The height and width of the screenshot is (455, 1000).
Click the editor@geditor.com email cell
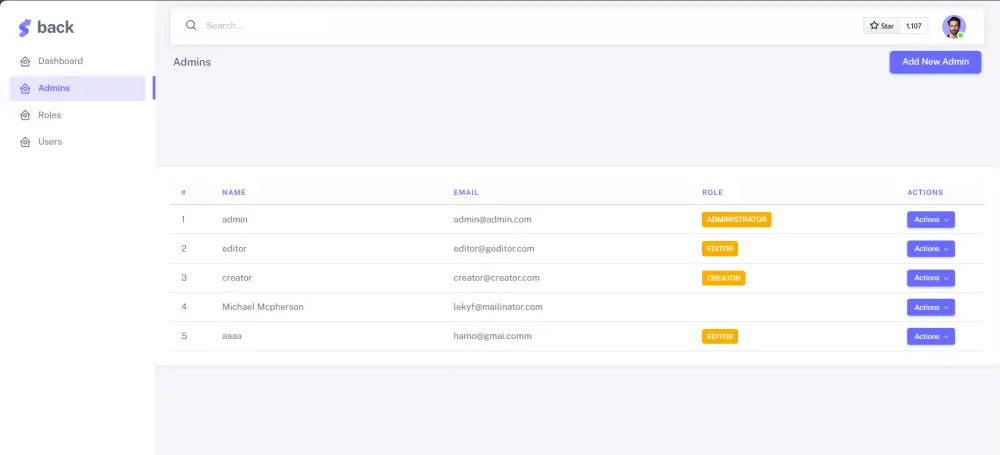coord(494,249)
